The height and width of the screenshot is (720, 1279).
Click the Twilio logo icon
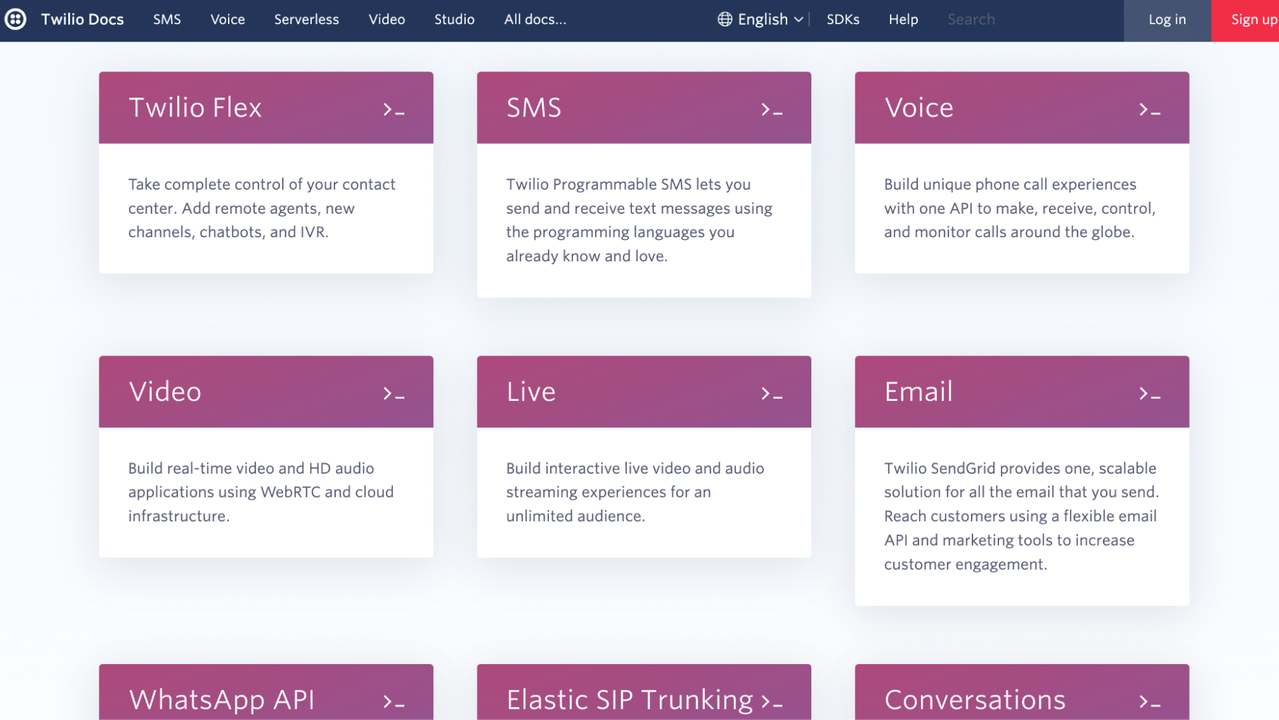coord(16,19)
